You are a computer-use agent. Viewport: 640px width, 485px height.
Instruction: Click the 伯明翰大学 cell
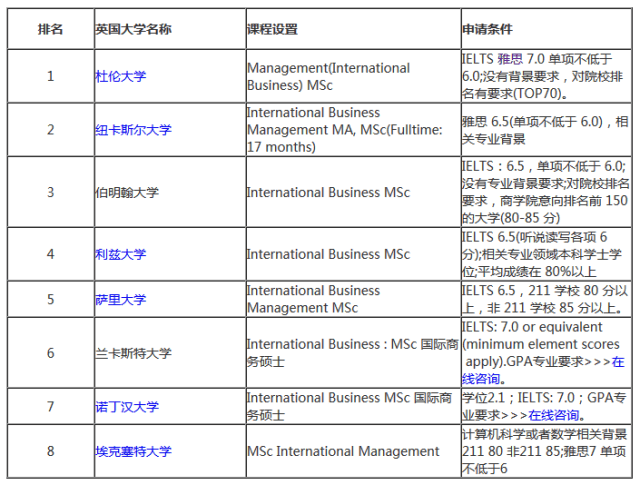(x=170, y=192)
